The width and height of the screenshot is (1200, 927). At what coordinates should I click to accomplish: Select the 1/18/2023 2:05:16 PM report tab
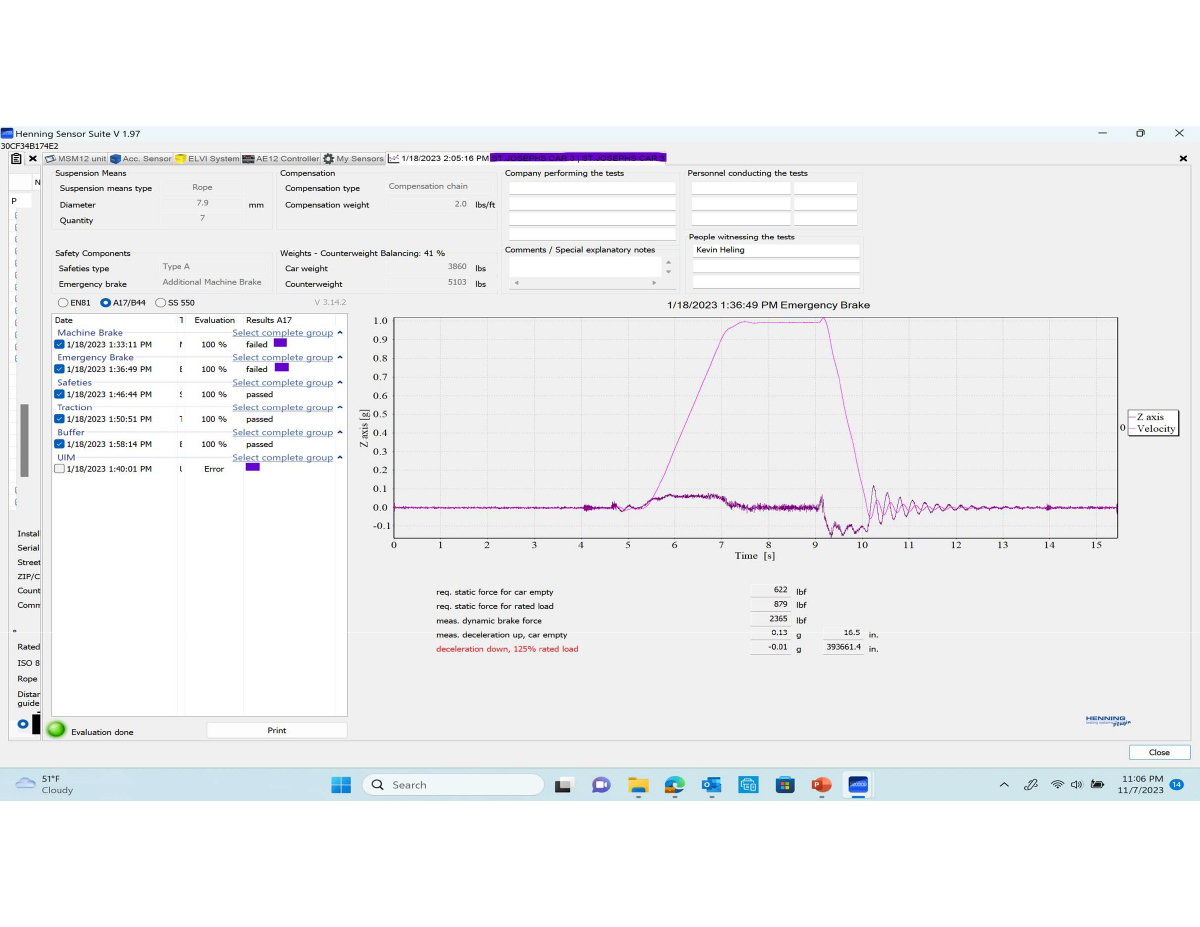click(x=438, y=158)
